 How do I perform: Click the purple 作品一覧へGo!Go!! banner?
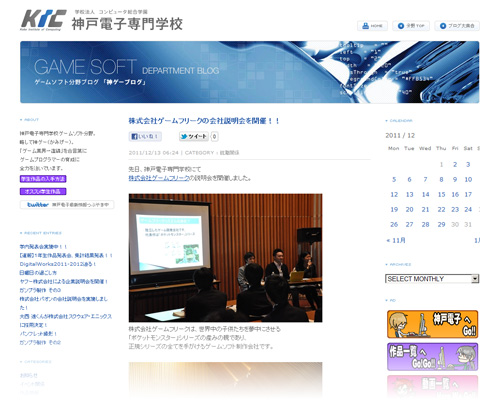point(432,357)
